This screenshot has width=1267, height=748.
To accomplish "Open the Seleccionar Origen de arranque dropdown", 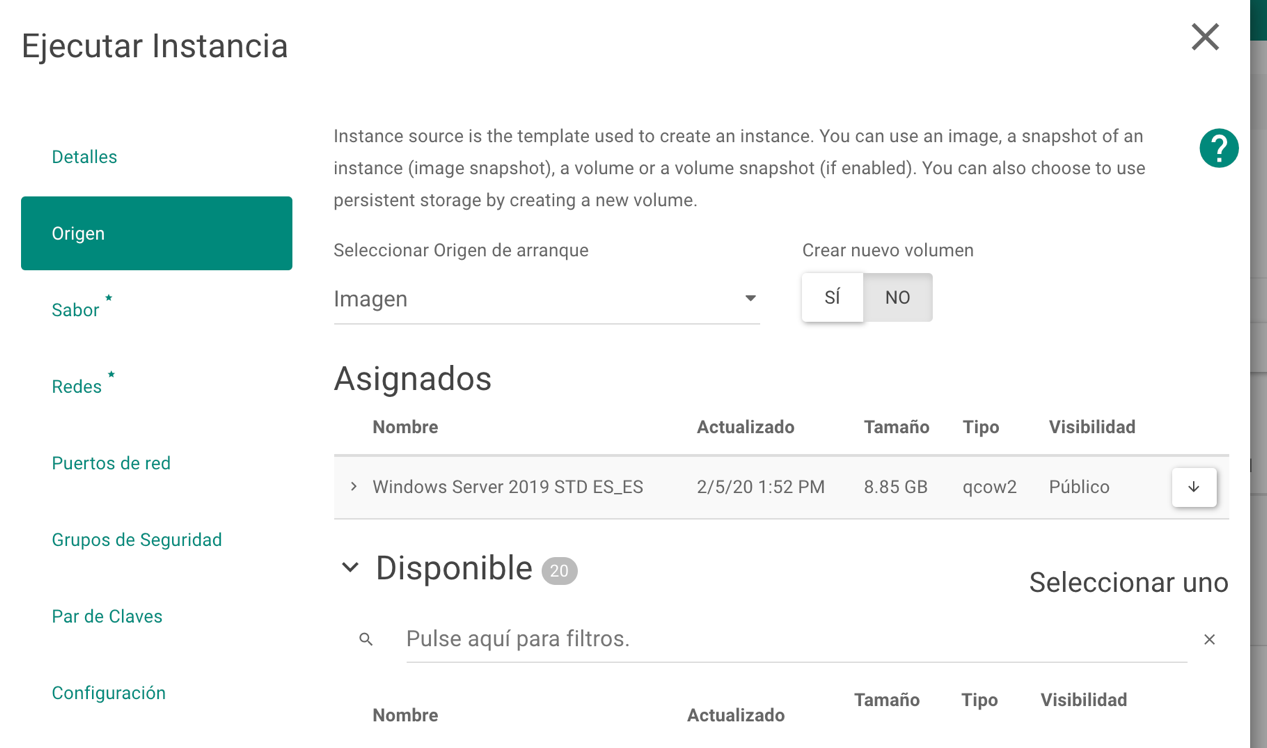I will tap(749, 297).
